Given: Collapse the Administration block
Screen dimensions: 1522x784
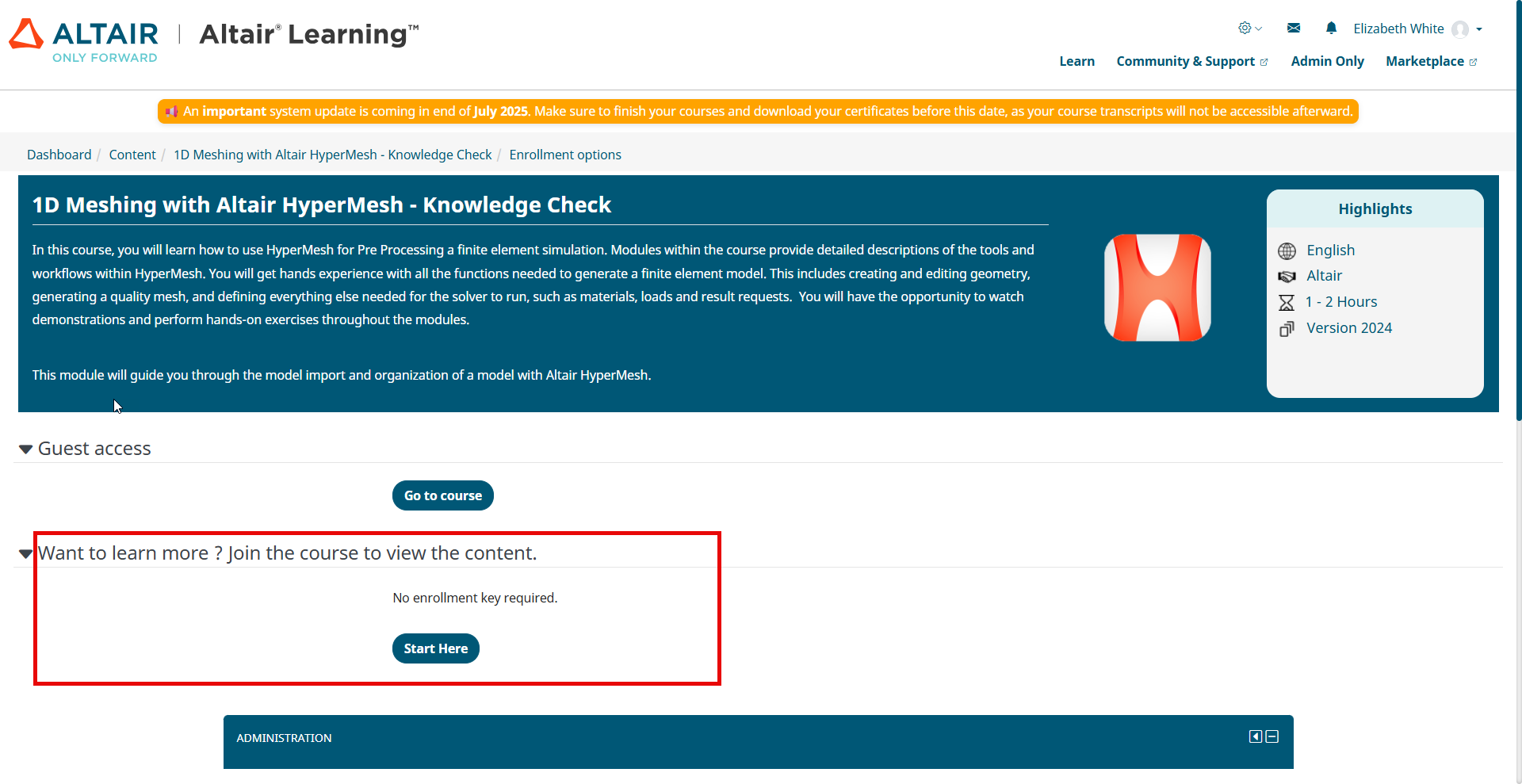Looking at the screenshot, I should [1272, 736].
